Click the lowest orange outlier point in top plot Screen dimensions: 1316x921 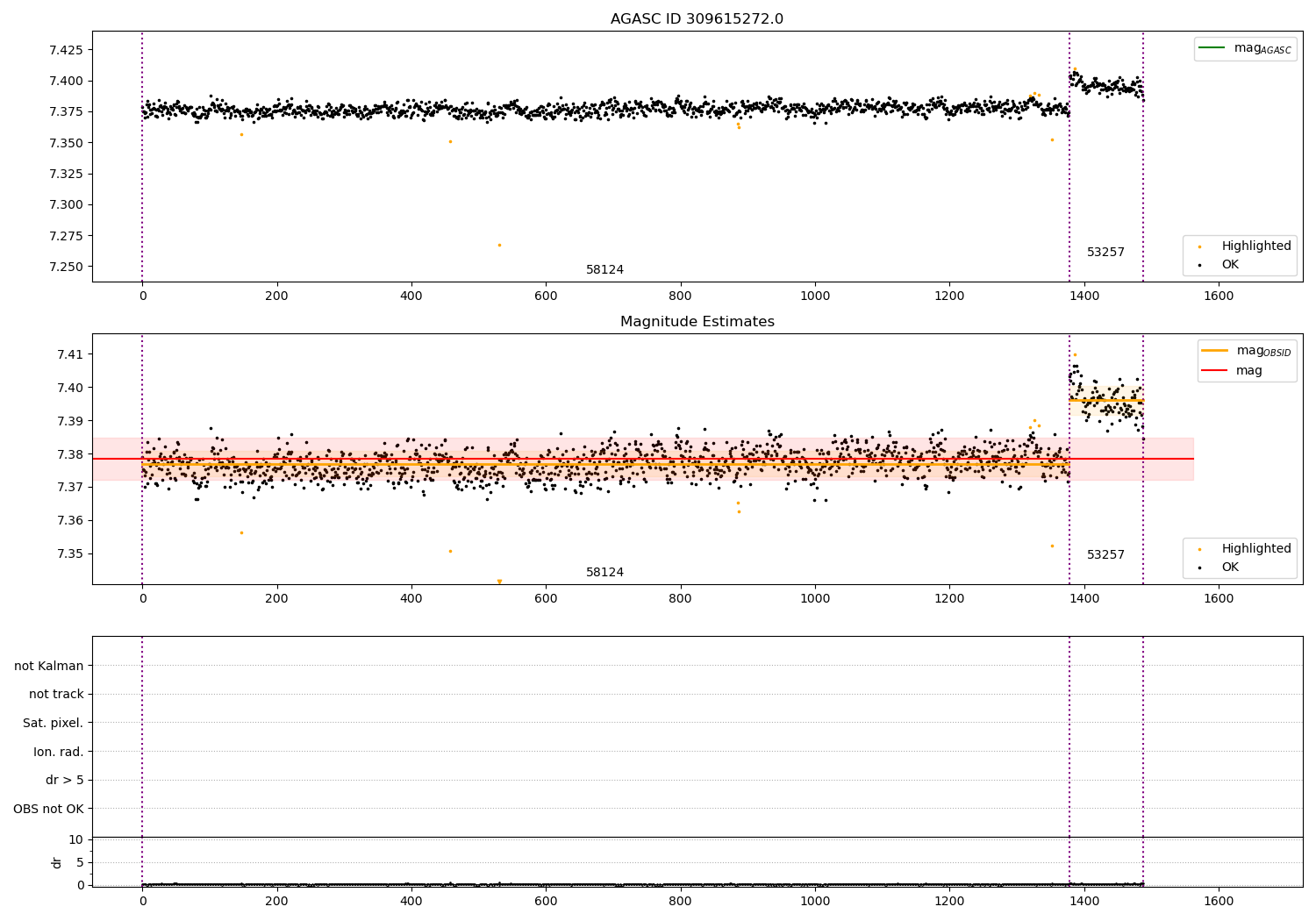pyautogui.click(x=499, y=245)
